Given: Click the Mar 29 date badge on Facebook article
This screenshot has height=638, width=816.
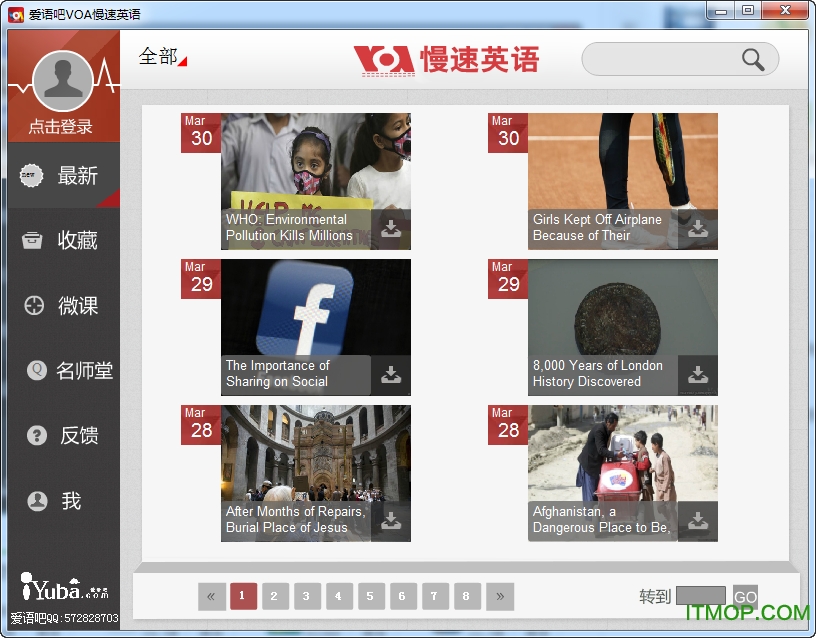Looking at the screenshot, I should [201, 279].
